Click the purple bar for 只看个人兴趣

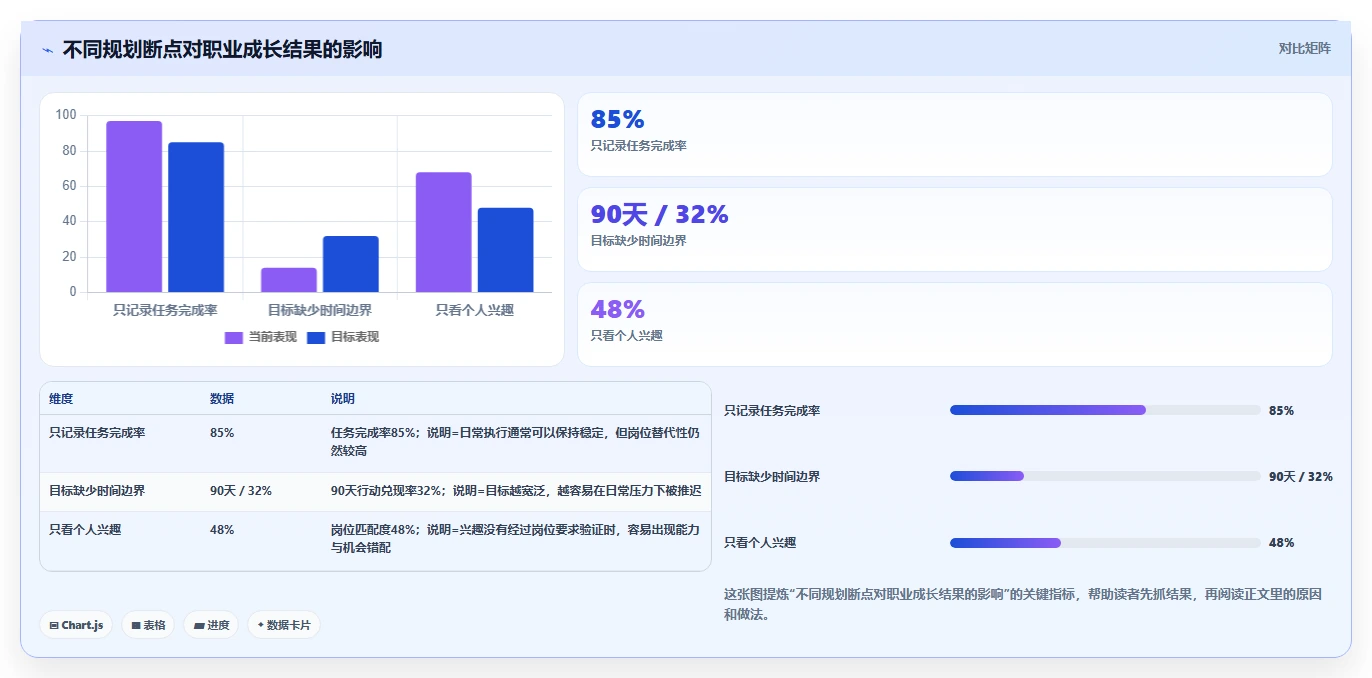pyautogui.click(x=444, y=232)
